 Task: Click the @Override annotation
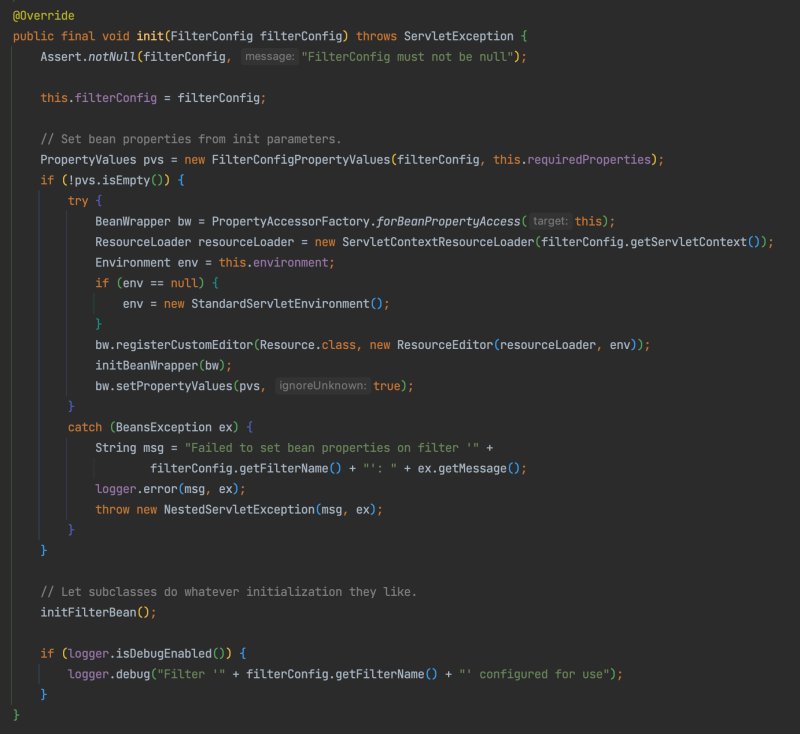pyautogui.click(x=43, y=16)
